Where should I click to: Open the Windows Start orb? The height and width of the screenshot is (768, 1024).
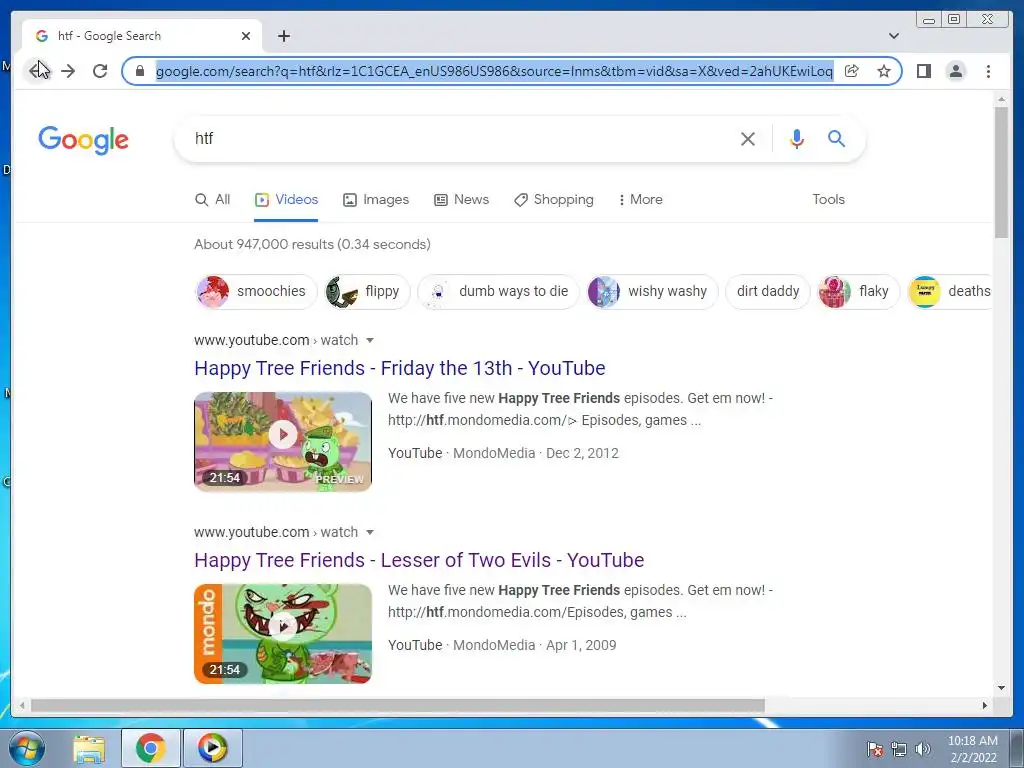point(26,748)
